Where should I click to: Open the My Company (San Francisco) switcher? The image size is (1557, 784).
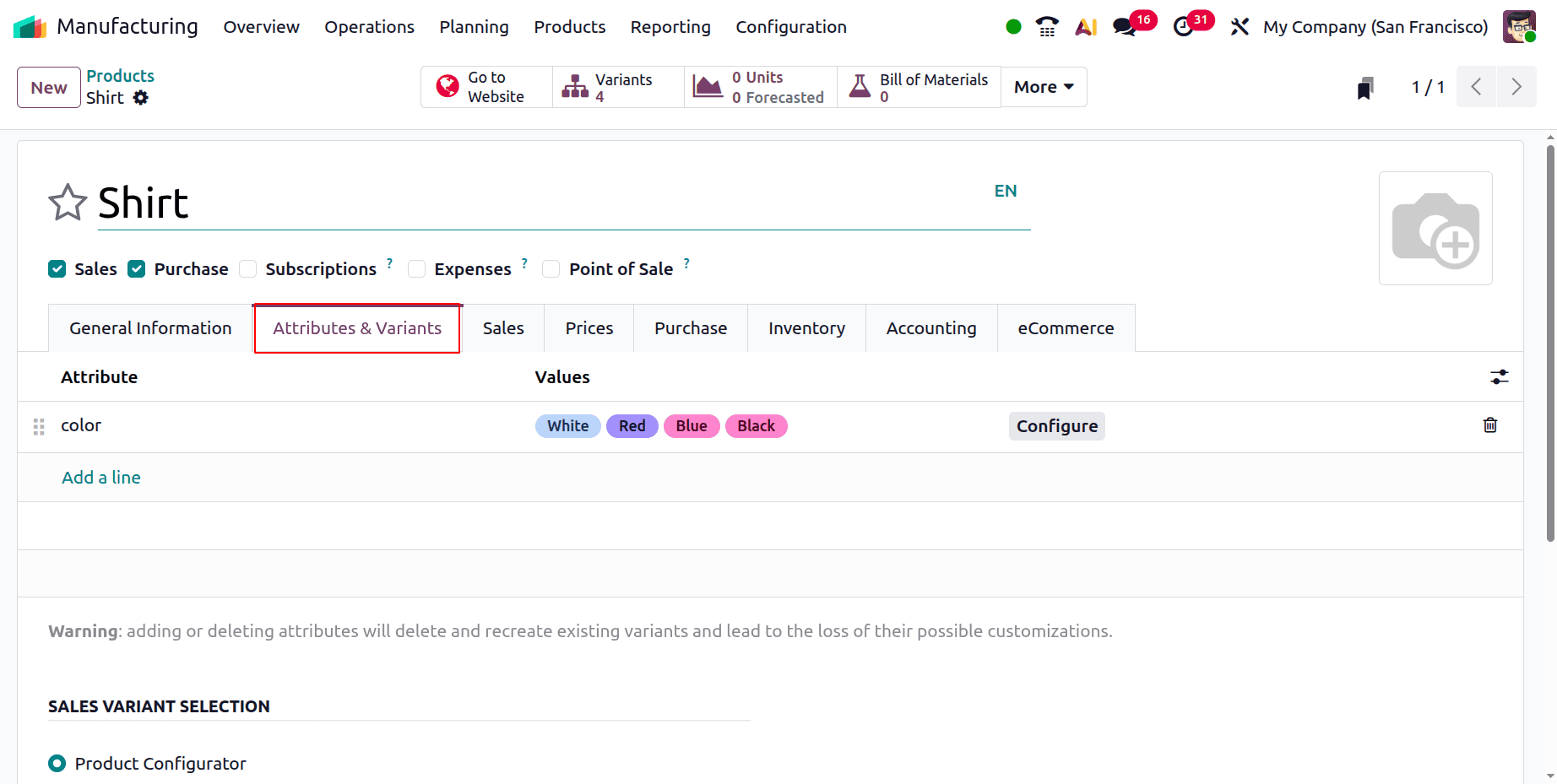click(1375, 27)
